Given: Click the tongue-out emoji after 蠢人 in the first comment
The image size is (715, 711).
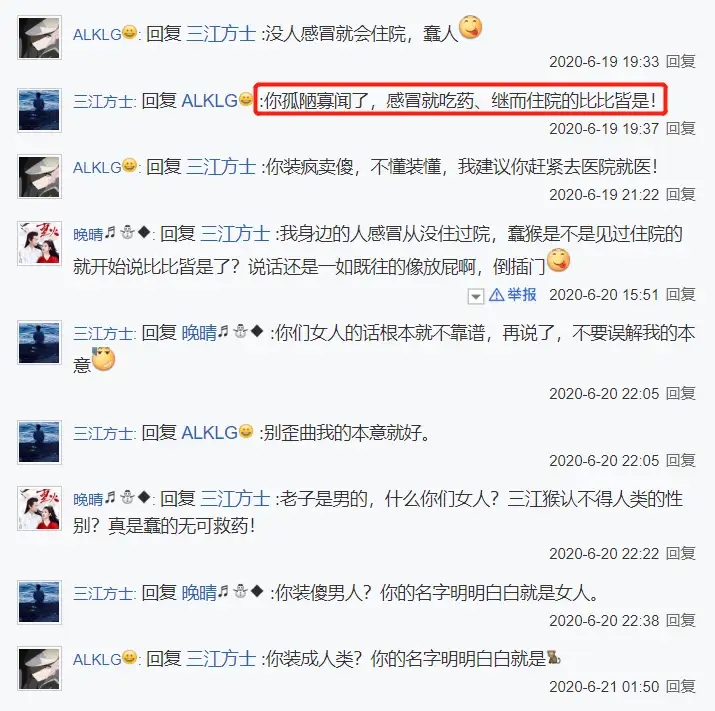Looking at the screenshot, I should (x=470, y=27).
